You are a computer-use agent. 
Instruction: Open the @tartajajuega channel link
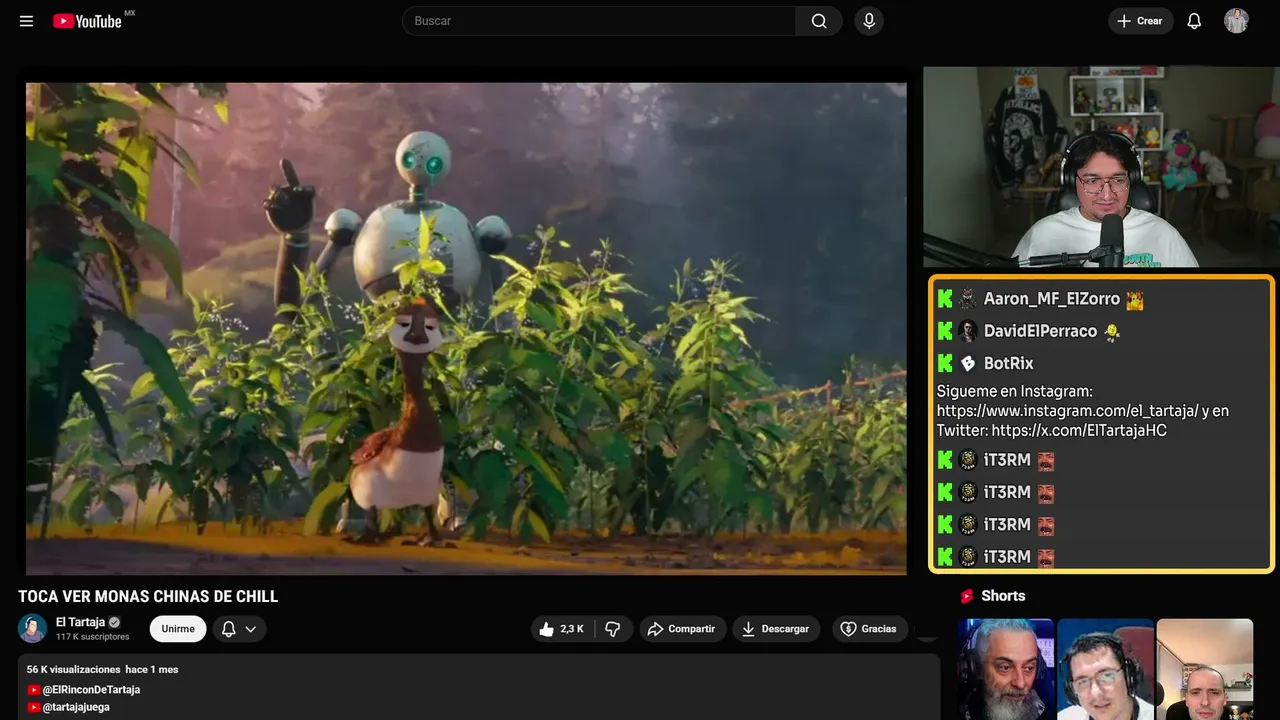(x=76, y=707)
